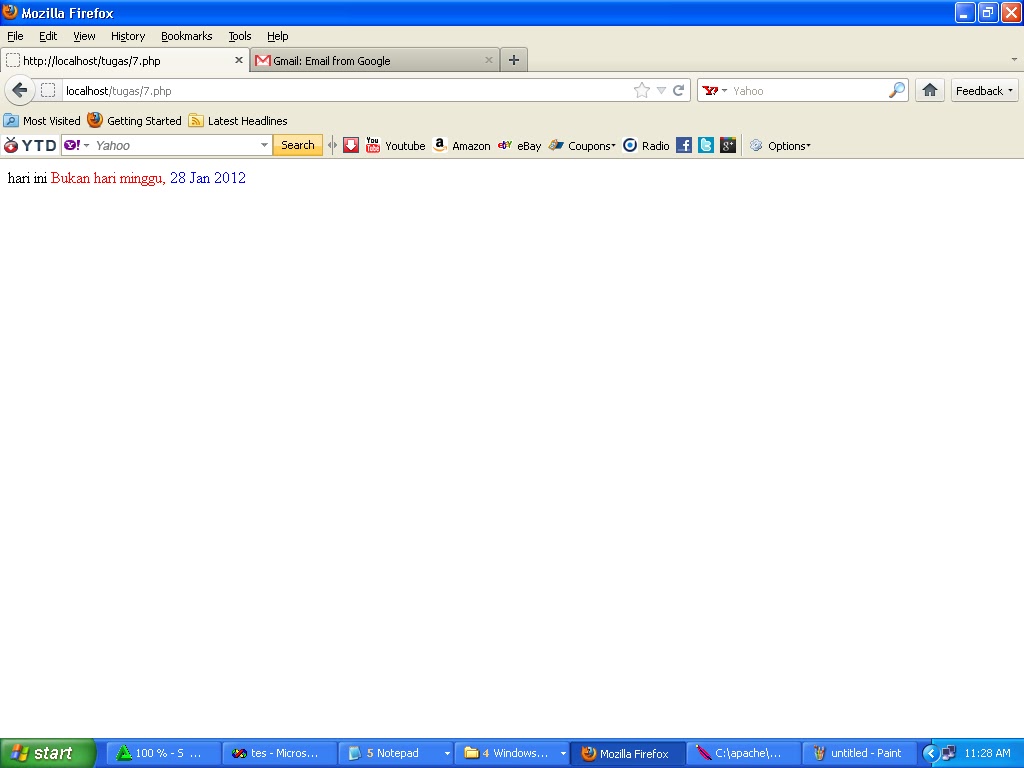The height and width of the screenshot is (768, 1024).
Task: Open the Firefox home page icon
Action: (x=929, y=90)
